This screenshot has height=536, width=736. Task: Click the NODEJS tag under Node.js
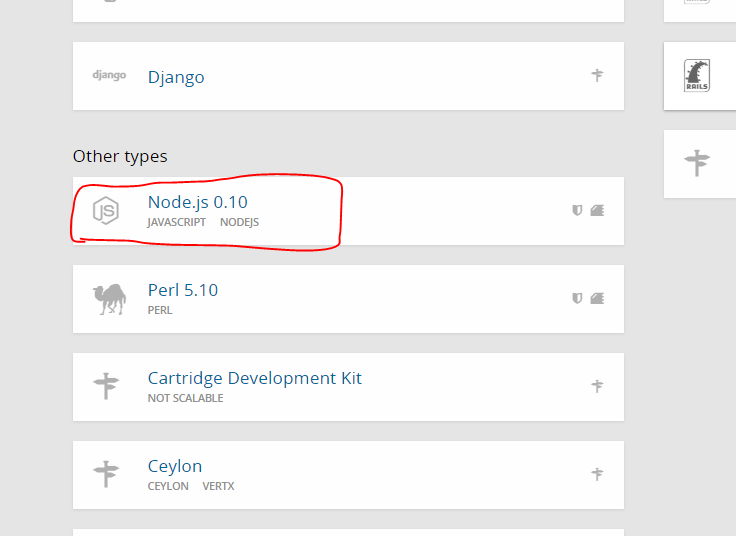(239, 222)
